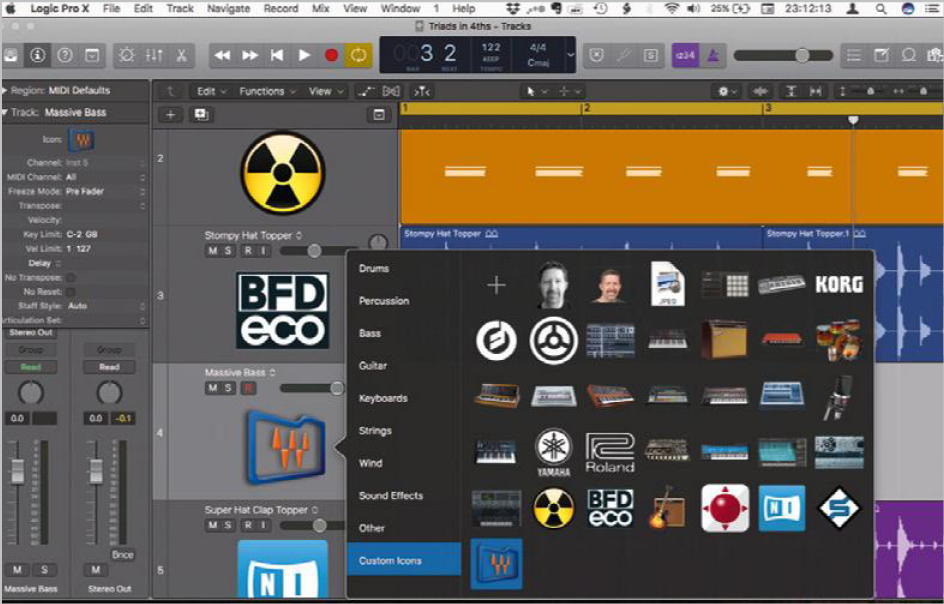Viewport: 944px width, 604px height.
Task: Open the Functions dropdown menu
Action: tap(267, 91)
